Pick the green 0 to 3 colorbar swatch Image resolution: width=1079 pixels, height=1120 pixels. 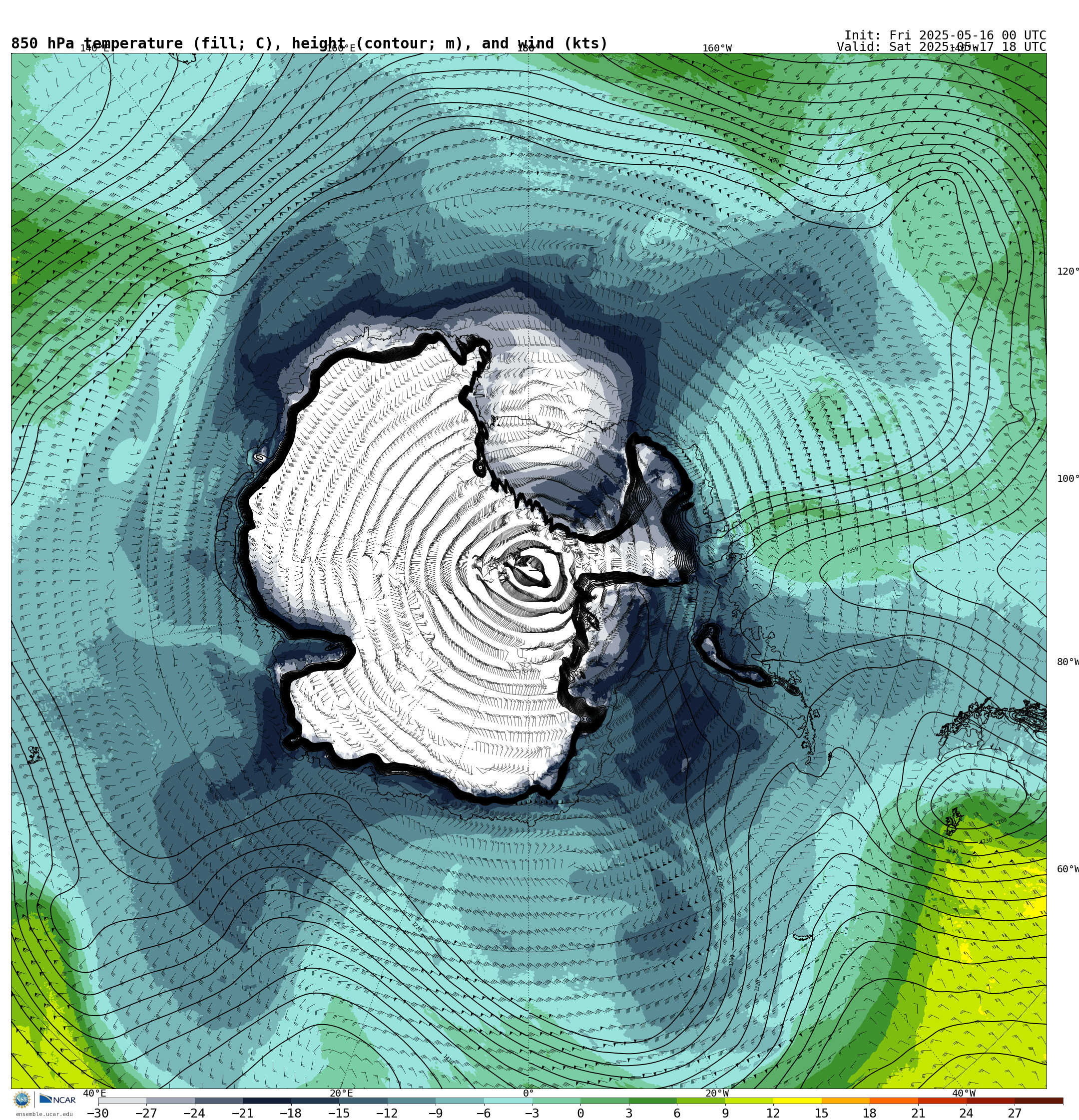(604, 1101)
